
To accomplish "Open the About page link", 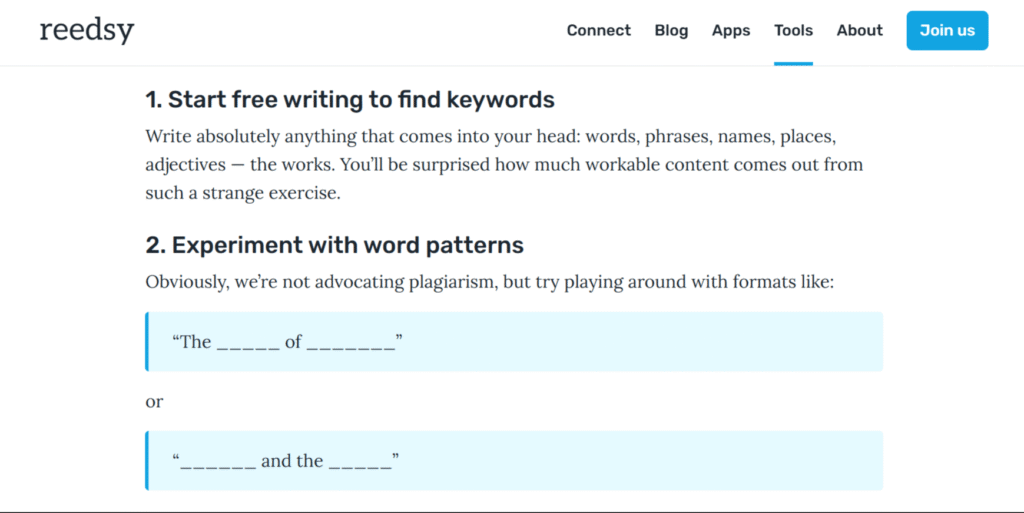I will tap(859, 31).
